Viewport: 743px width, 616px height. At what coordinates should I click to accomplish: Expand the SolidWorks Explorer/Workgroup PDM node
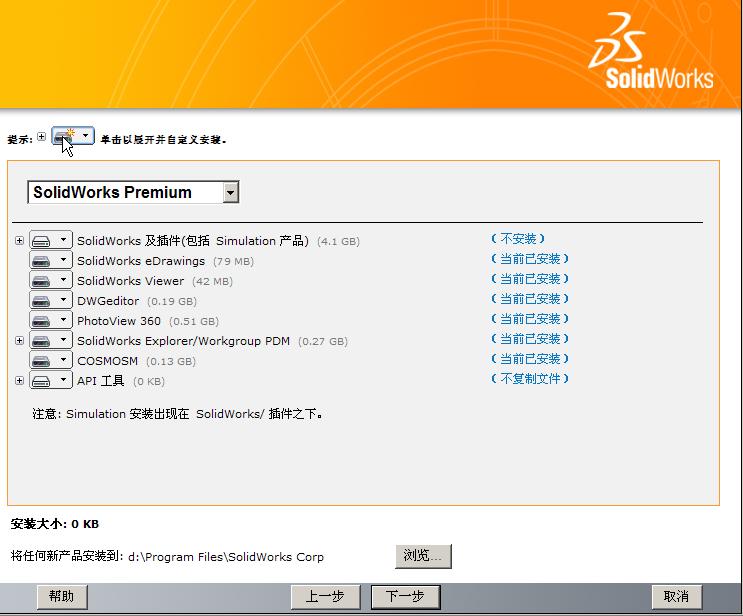pyautogui.click(x=19, y=341)
